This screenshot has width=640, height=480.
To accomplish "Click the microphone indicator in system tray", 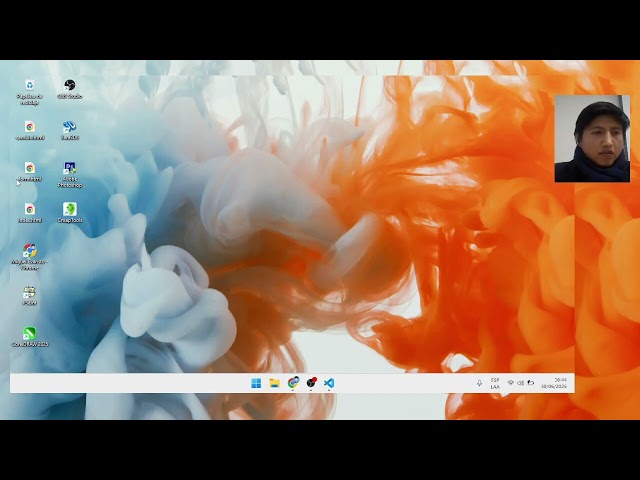I will point(479,383).
